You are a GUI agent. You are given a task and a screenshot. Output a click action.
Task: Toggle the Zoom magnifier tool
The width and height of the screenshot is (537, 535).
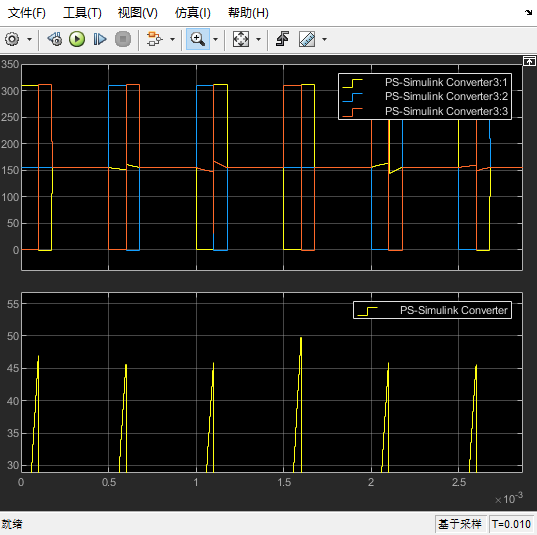(x=198, y=39)
